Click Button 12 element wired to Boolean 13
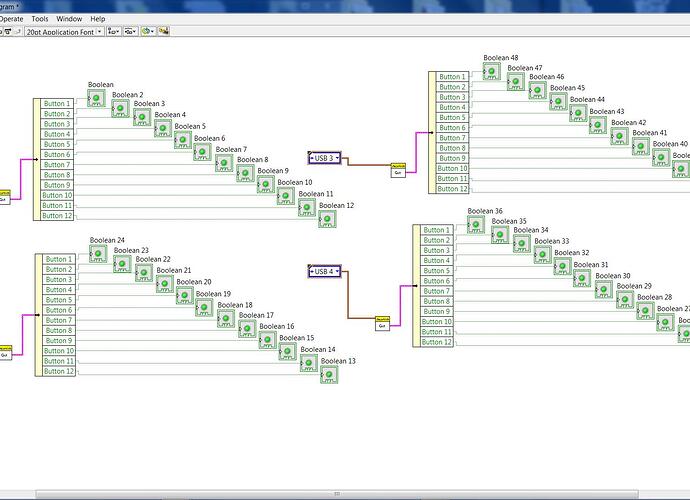690x500 pixels. tap(59, 371)
